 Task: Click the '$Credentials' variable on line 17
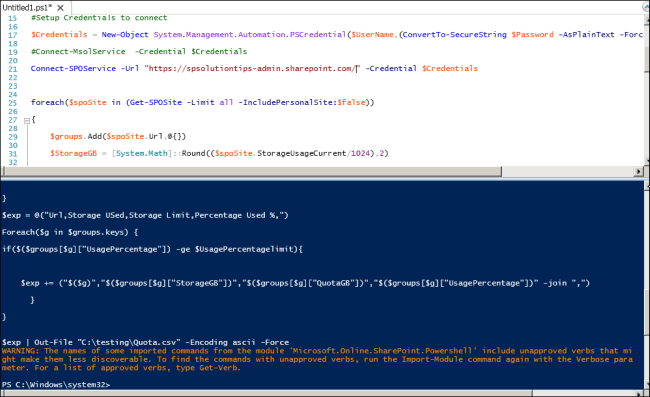[x=59, y=35]
